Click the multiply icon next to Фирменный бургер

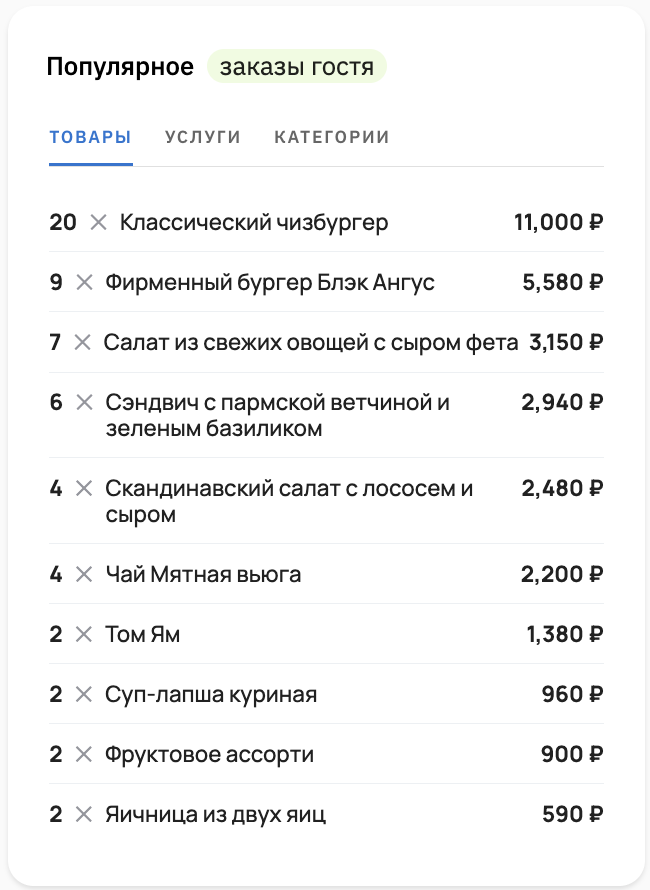(84, 282)
